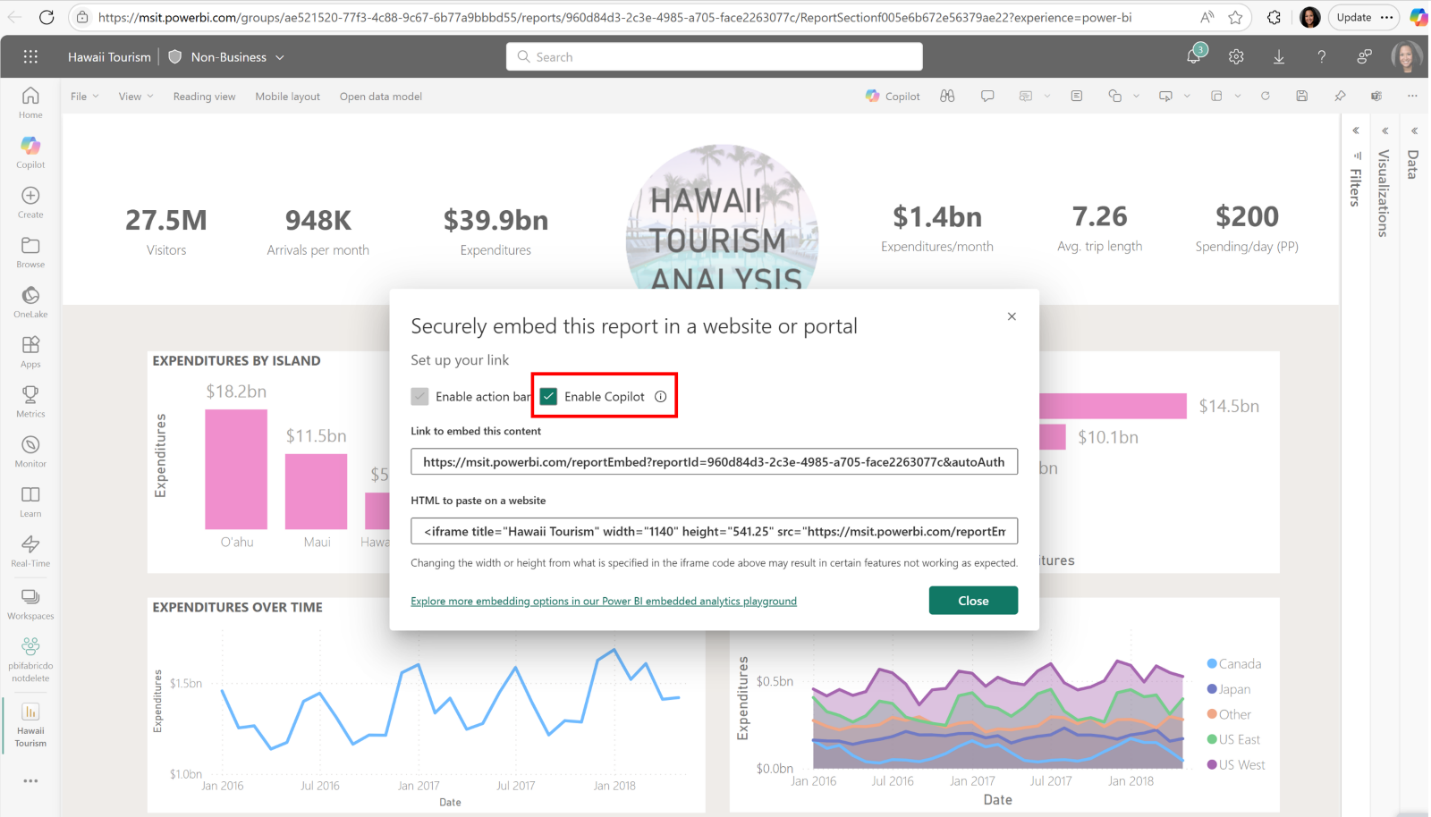Expand the Visualizations pane chevron
This screenshot has height=817, width=1431.
click(1385, 131)
